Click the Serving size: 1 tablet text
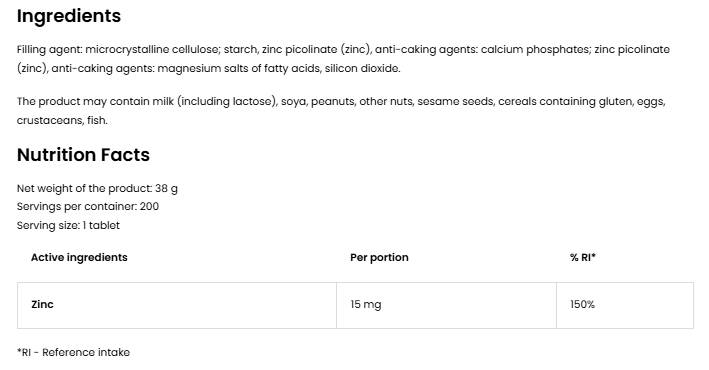The width and height of the screenshot is (709, 370). pyautogui.click(x=68, y=225)
